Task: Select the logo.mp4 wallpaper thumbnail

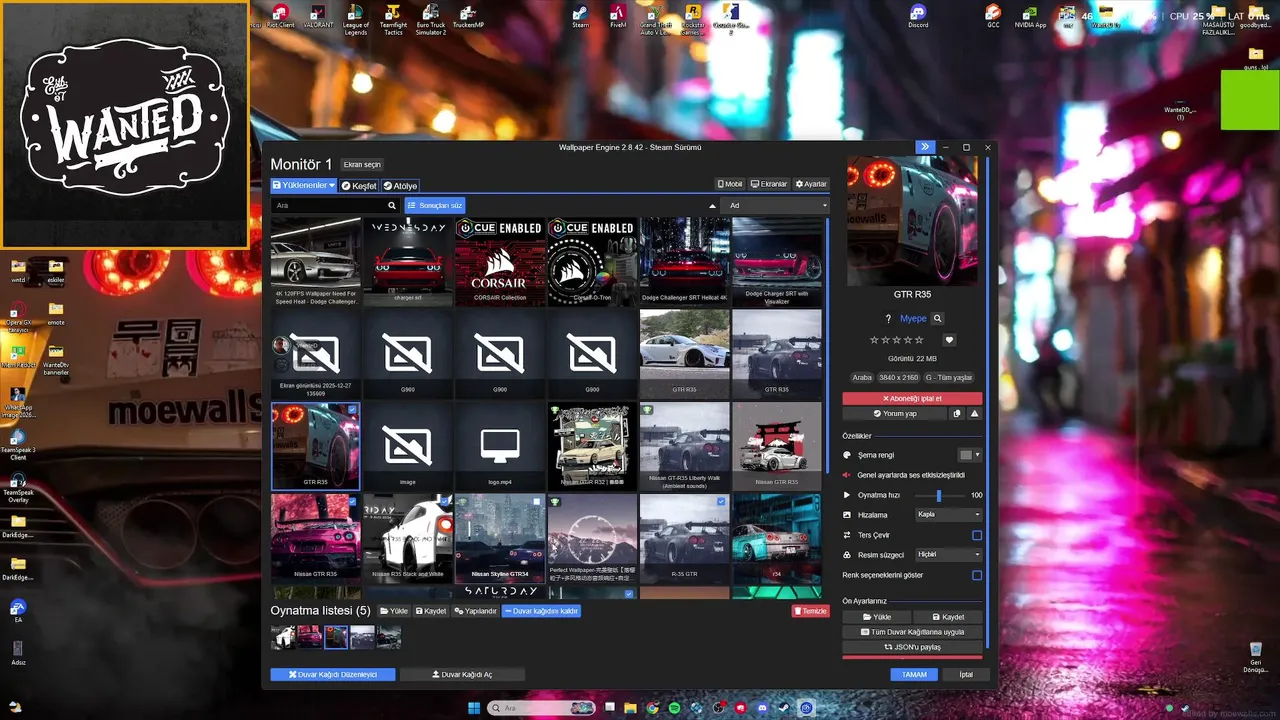Action: tap(499, 446)
